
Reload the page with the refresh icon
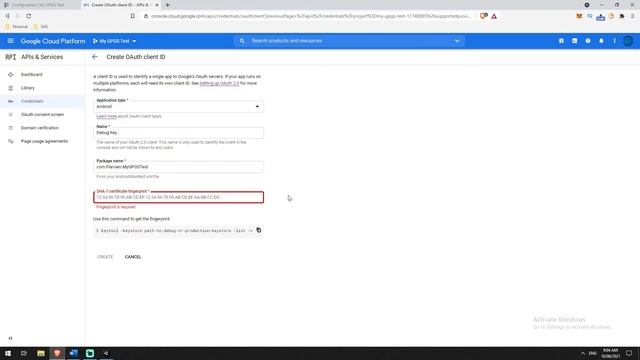pyautogui.click(x=29, y=16)
